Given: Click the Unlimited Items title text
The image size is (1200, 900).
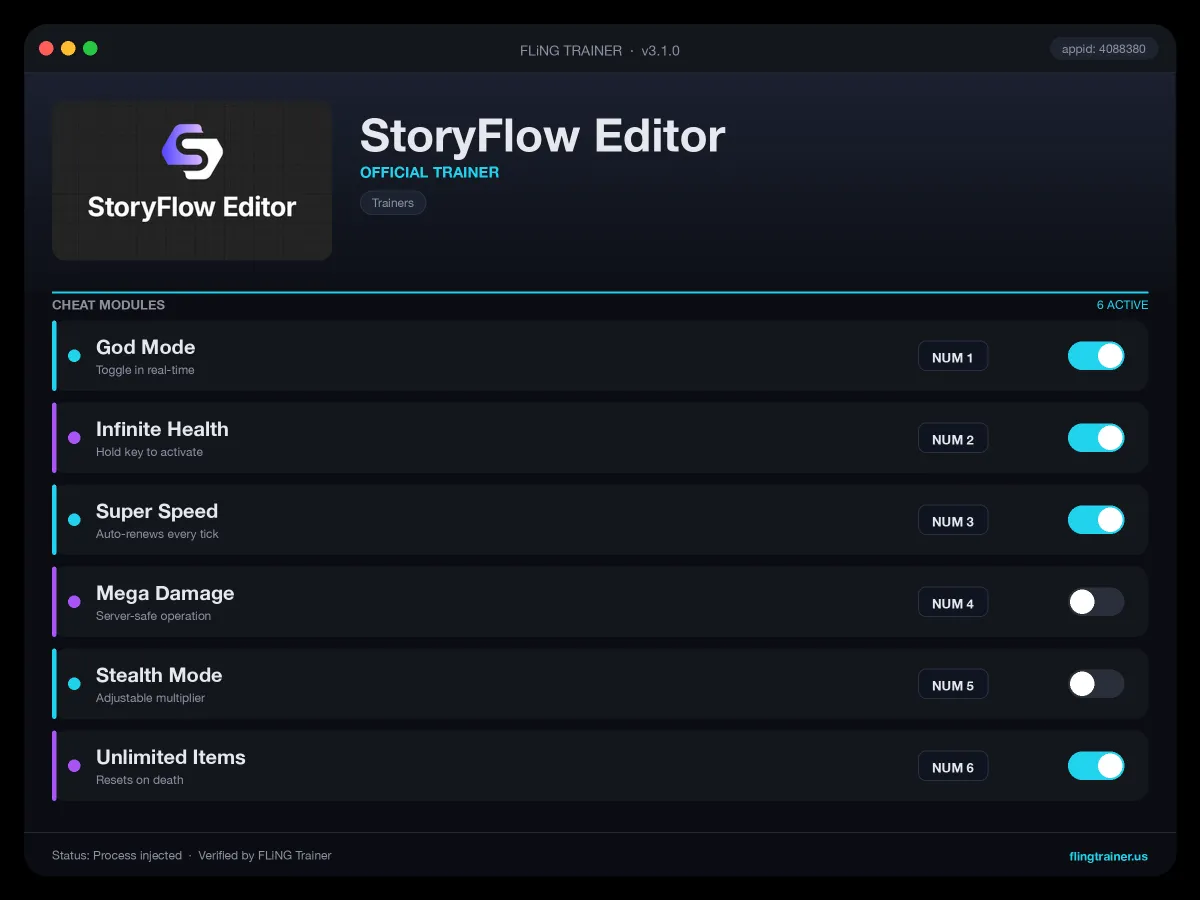Looking at the screenshot, I should (x=171, y=757).
